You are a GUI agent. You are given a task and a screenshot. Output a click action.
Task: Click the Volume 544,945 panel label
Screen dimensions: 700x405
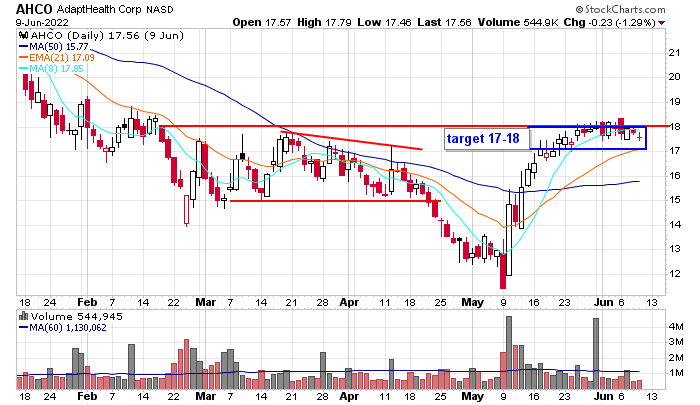click(76, 317)
